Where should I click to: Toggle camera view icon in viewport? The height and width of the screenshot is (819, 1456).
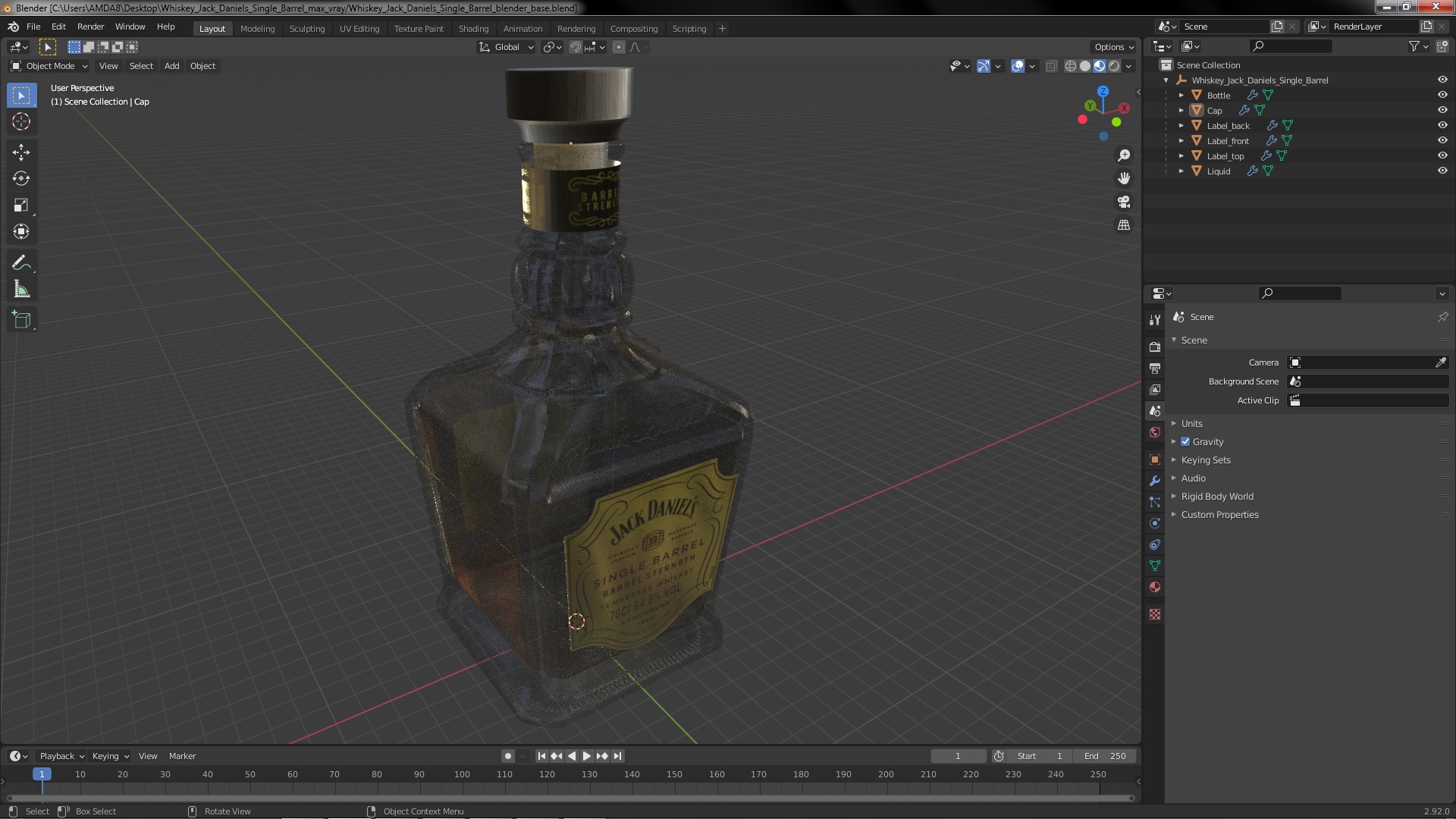click(x=1124, y=202)
